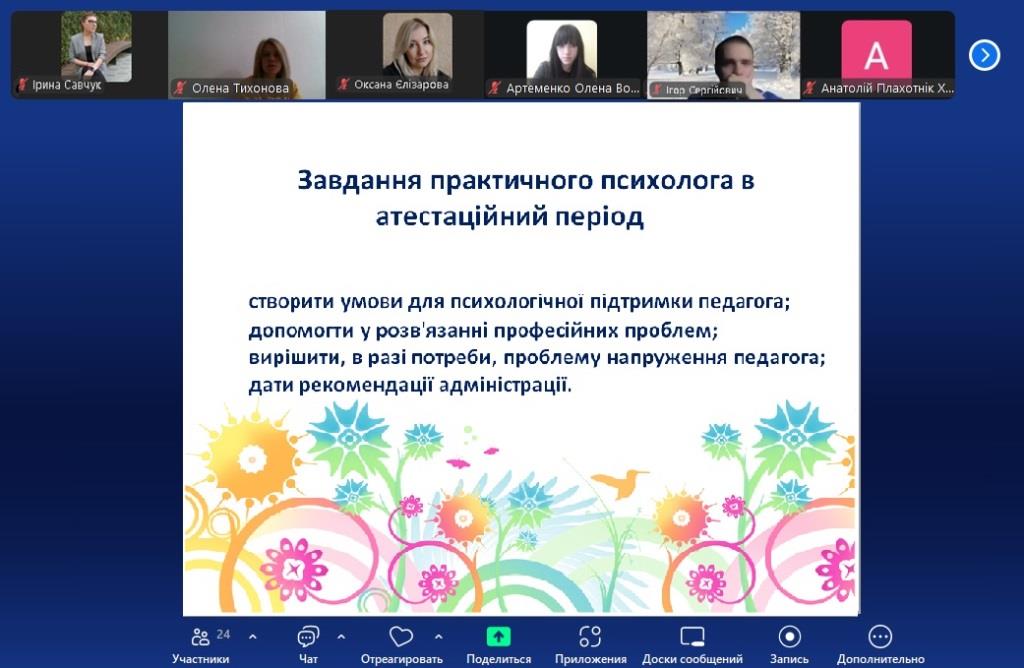This screenshot has height=668, width=1024.
Task: Click muted mic icon next to Оксана Єлізарова
Action: coord(343,85)
